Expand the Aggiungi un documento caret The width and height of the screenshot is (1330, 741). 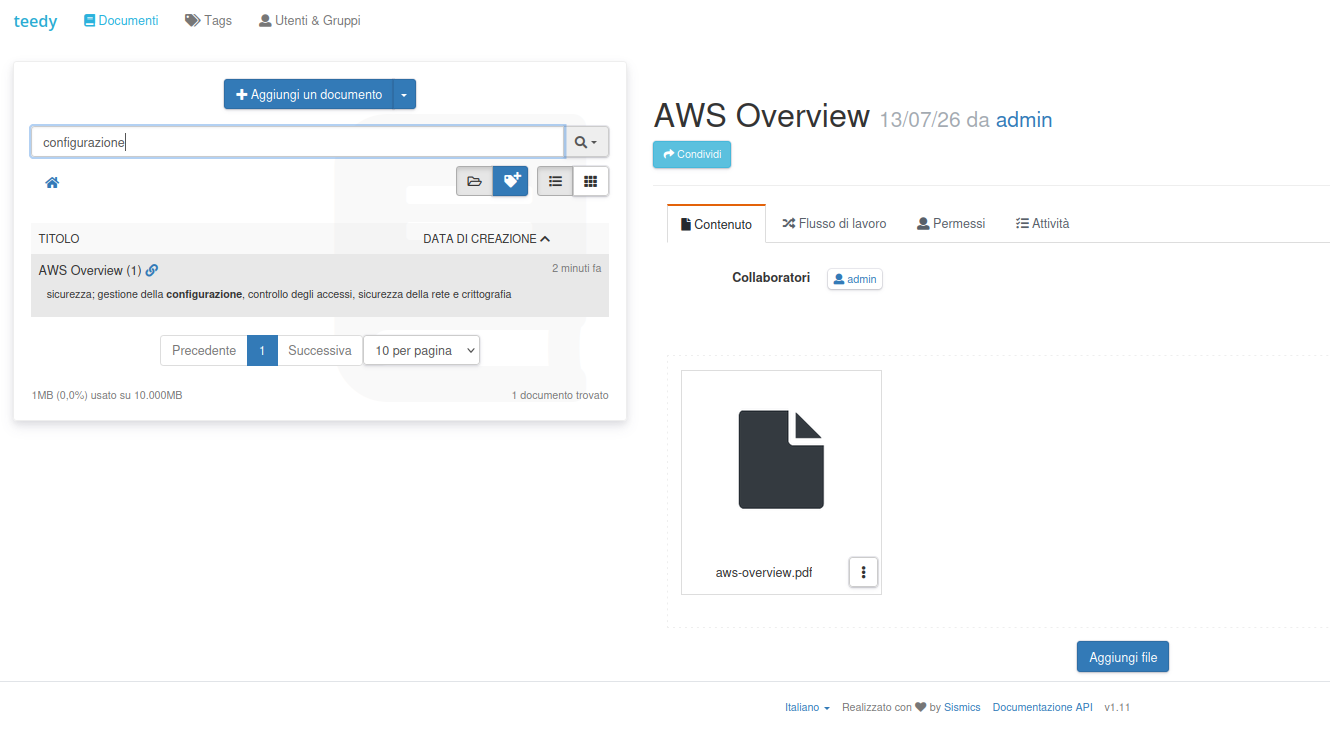pyautogui.click(x=404, y=94)
